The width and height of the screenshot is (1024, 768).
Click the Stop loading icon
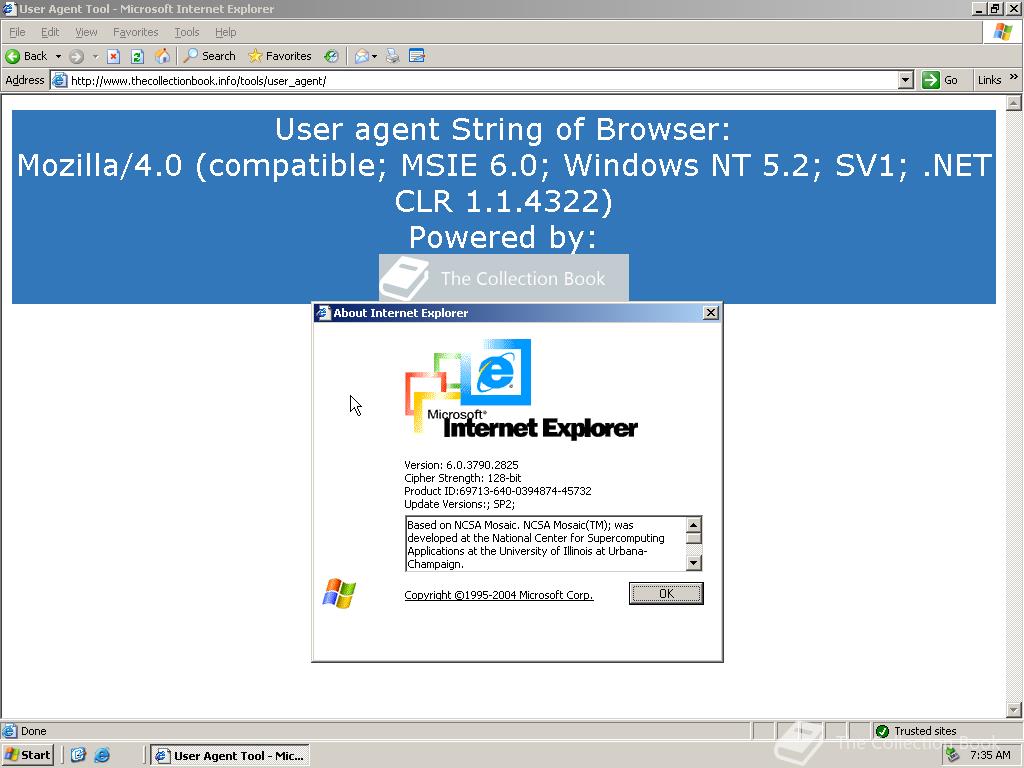click(114, 56)
